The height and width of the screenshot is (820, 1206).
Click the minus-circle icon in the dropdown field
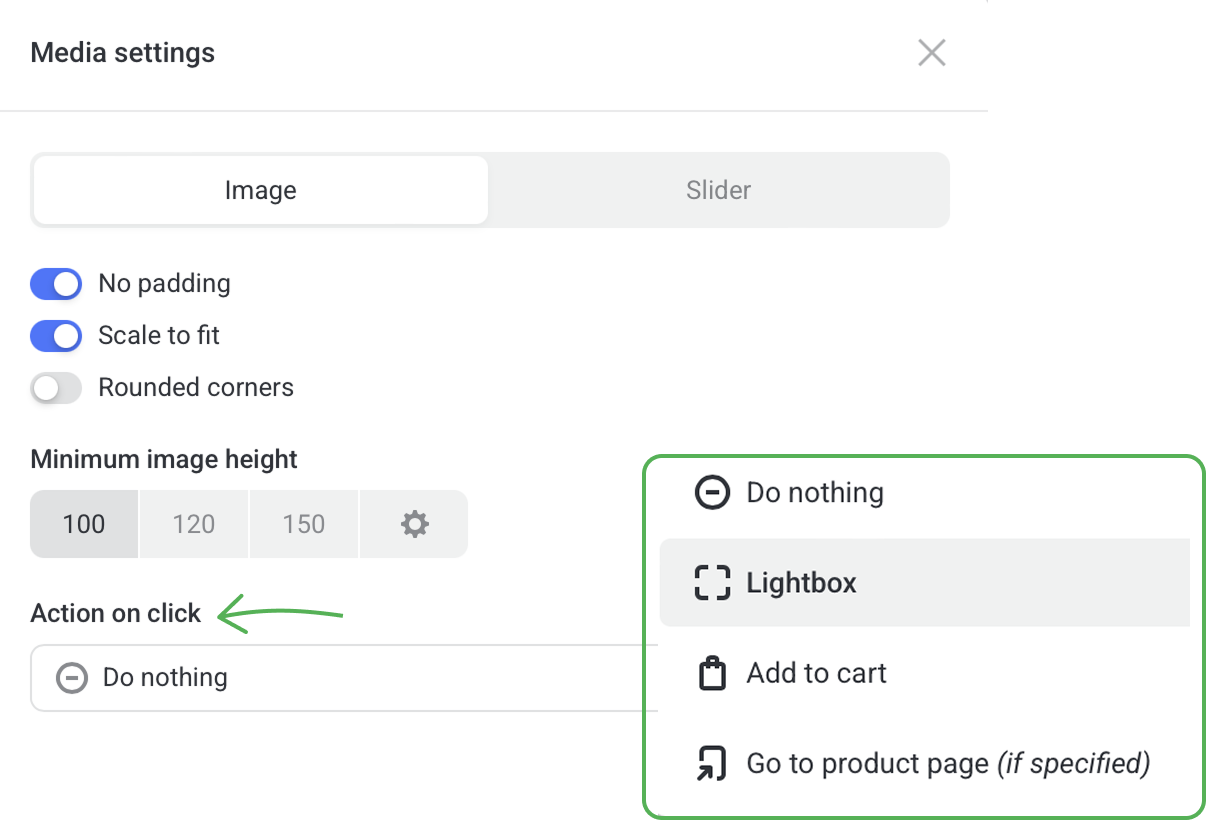71,678
